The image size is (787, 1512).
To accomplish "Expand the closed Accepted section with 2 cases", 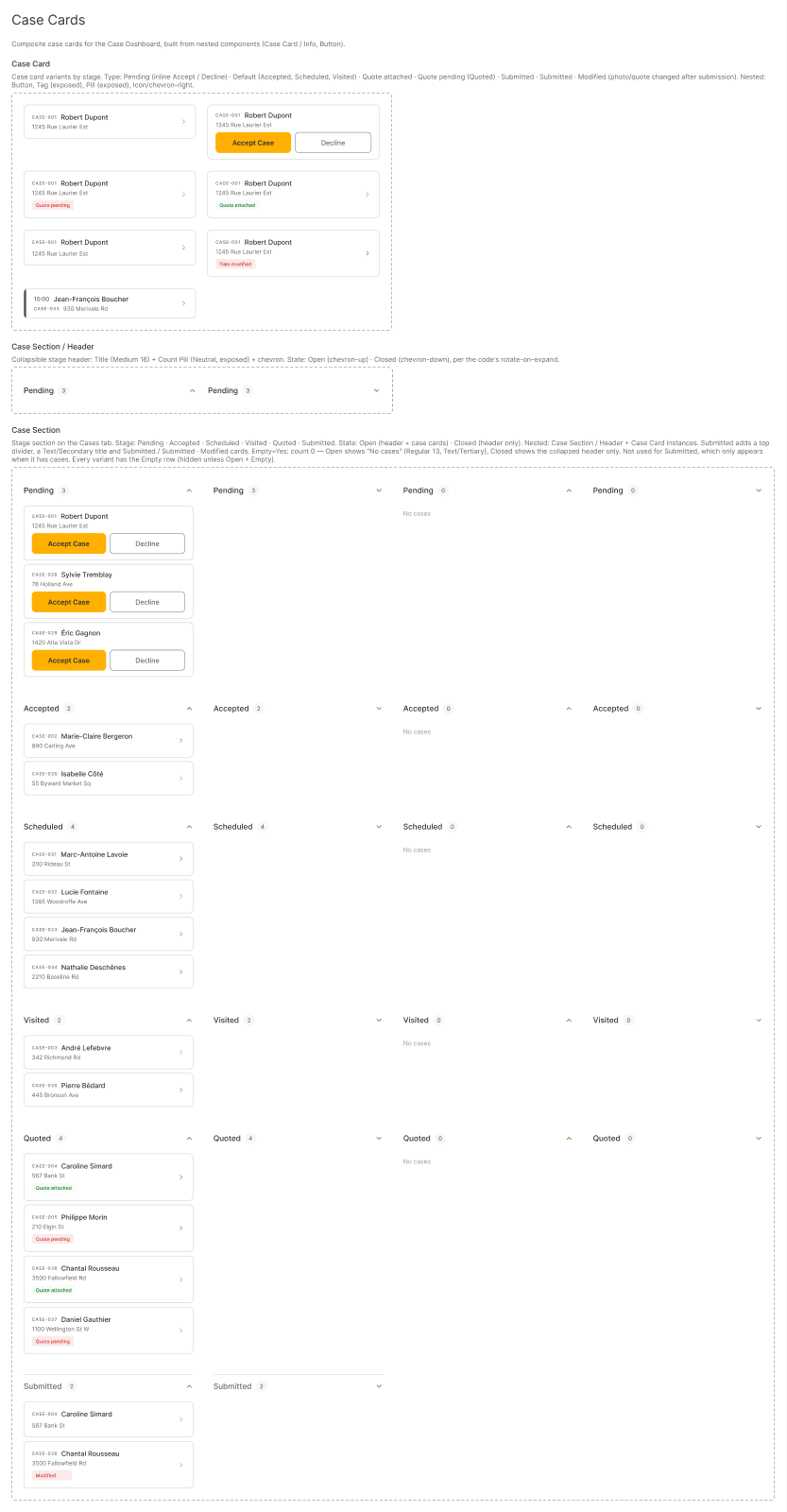I will 379,709.
